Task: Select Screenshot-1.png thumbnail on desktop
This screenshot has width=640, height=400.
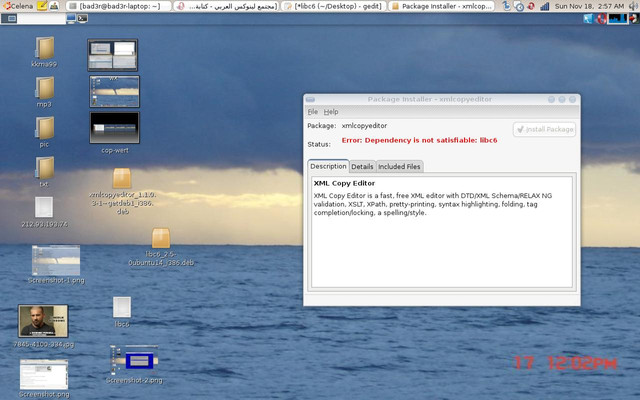Action: coord(56,264)
